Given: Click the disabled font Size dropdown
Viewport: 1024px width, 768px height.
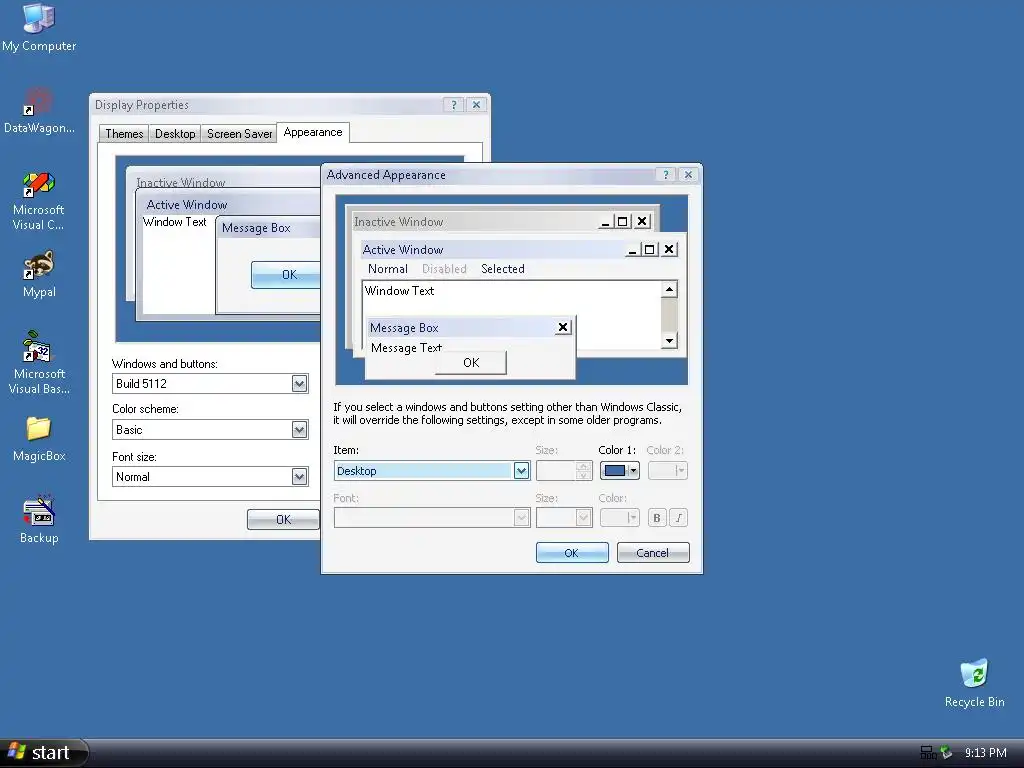Looking at the screenshot, I should point(564,518).
